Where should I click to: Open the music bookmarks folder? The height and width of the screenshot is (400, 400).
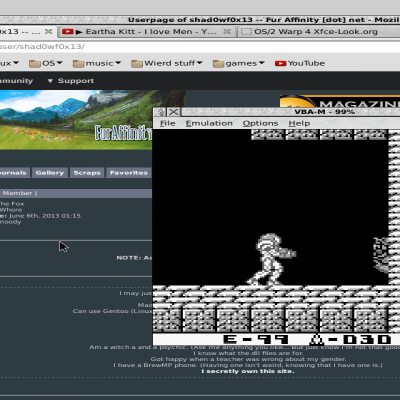coord(97,63)
